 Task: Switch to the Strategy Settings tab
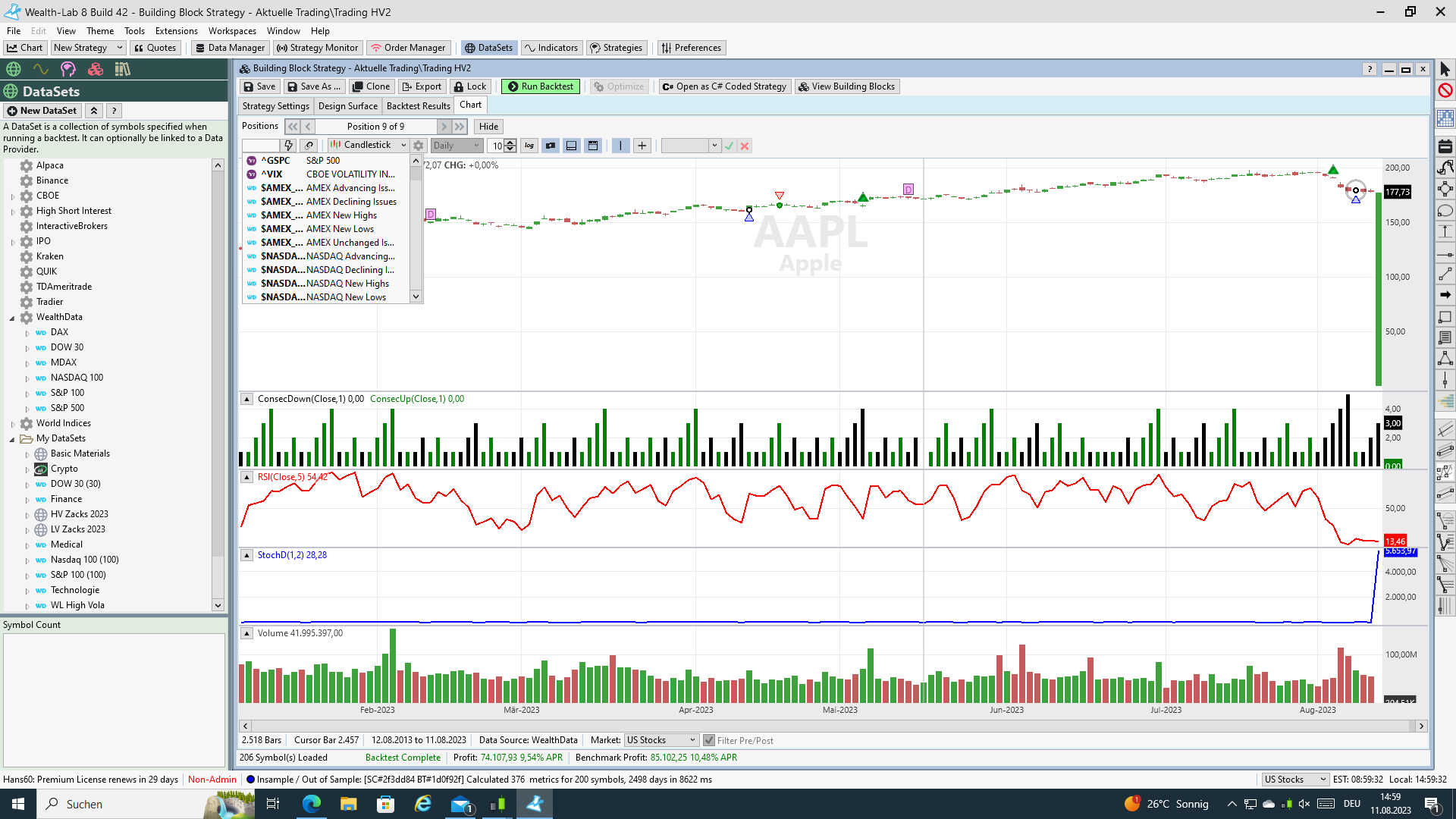pyautogui.click(x=275, y=106)
